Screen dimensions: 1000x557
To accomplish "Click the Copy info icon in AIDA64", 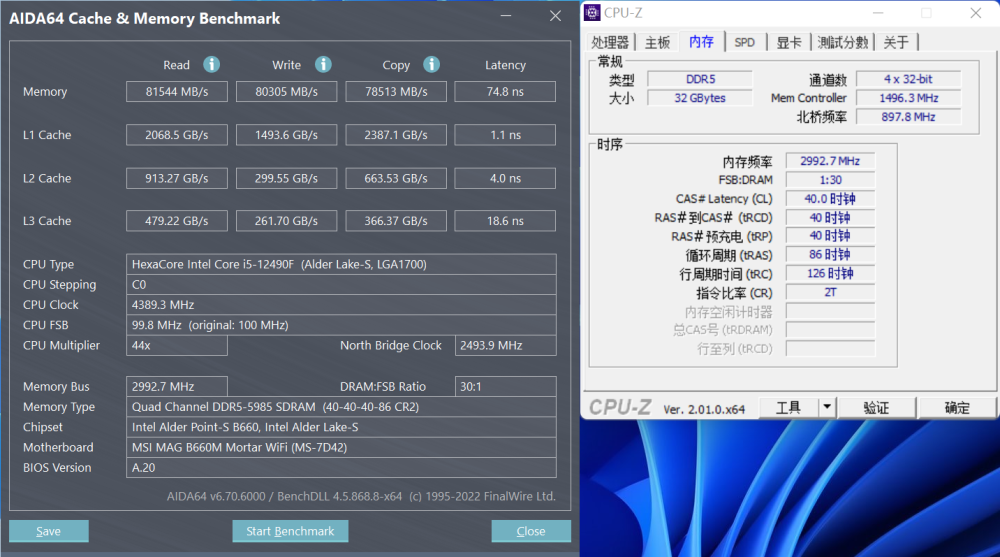I will 432,64.
